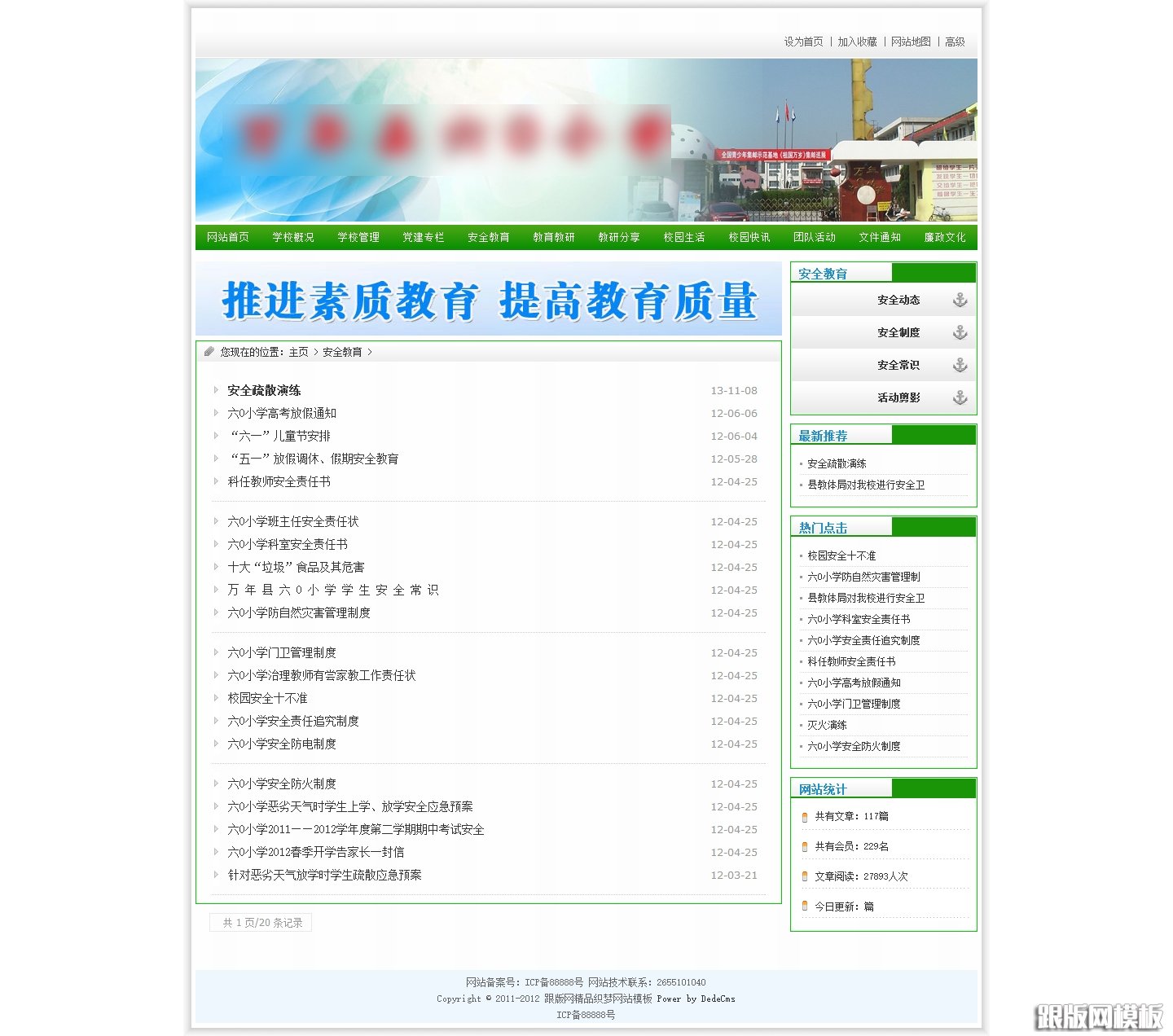Open 万年县六0小学学生安全常识 article
Viewport: 1173px width, 1036px height.
(x=333, y=590)
